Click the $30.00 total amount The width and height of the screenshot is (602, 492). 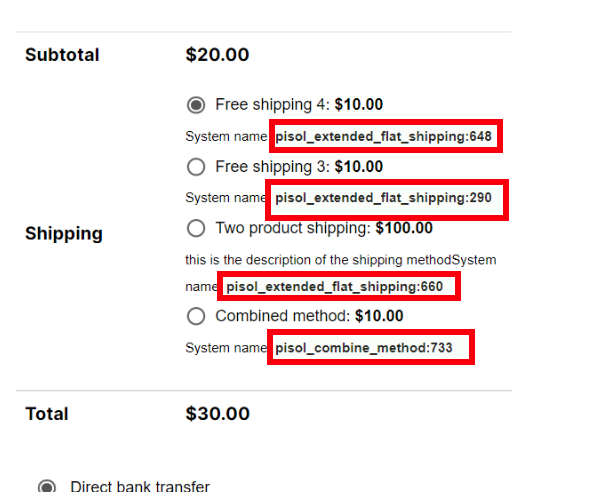(217, 414)
